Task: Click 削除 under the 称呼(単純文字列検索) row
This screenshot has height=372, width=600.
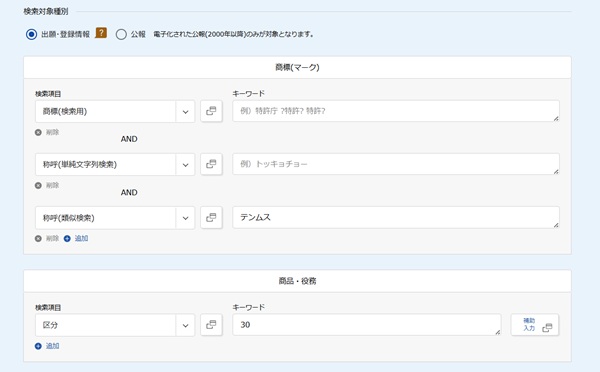Action: (52, 186)
